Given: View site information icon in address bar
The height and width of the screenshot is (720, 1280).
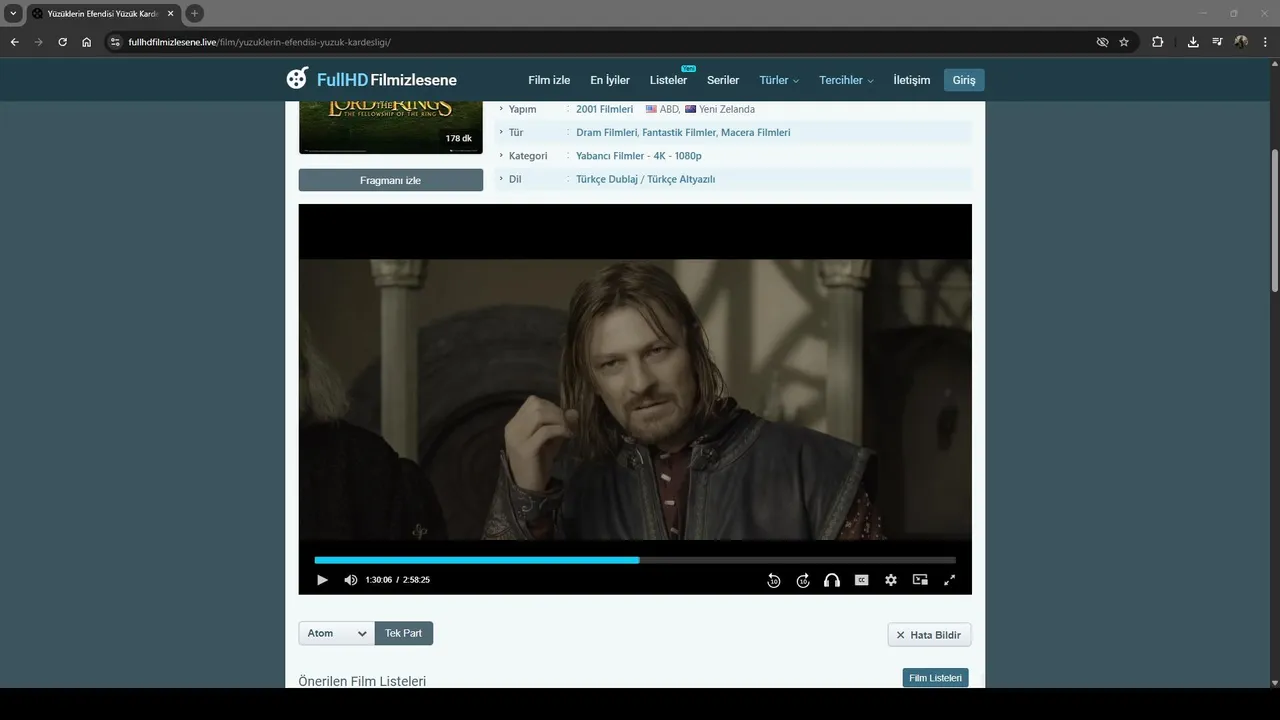Looking at the screenshot, I should pos(115,42).
